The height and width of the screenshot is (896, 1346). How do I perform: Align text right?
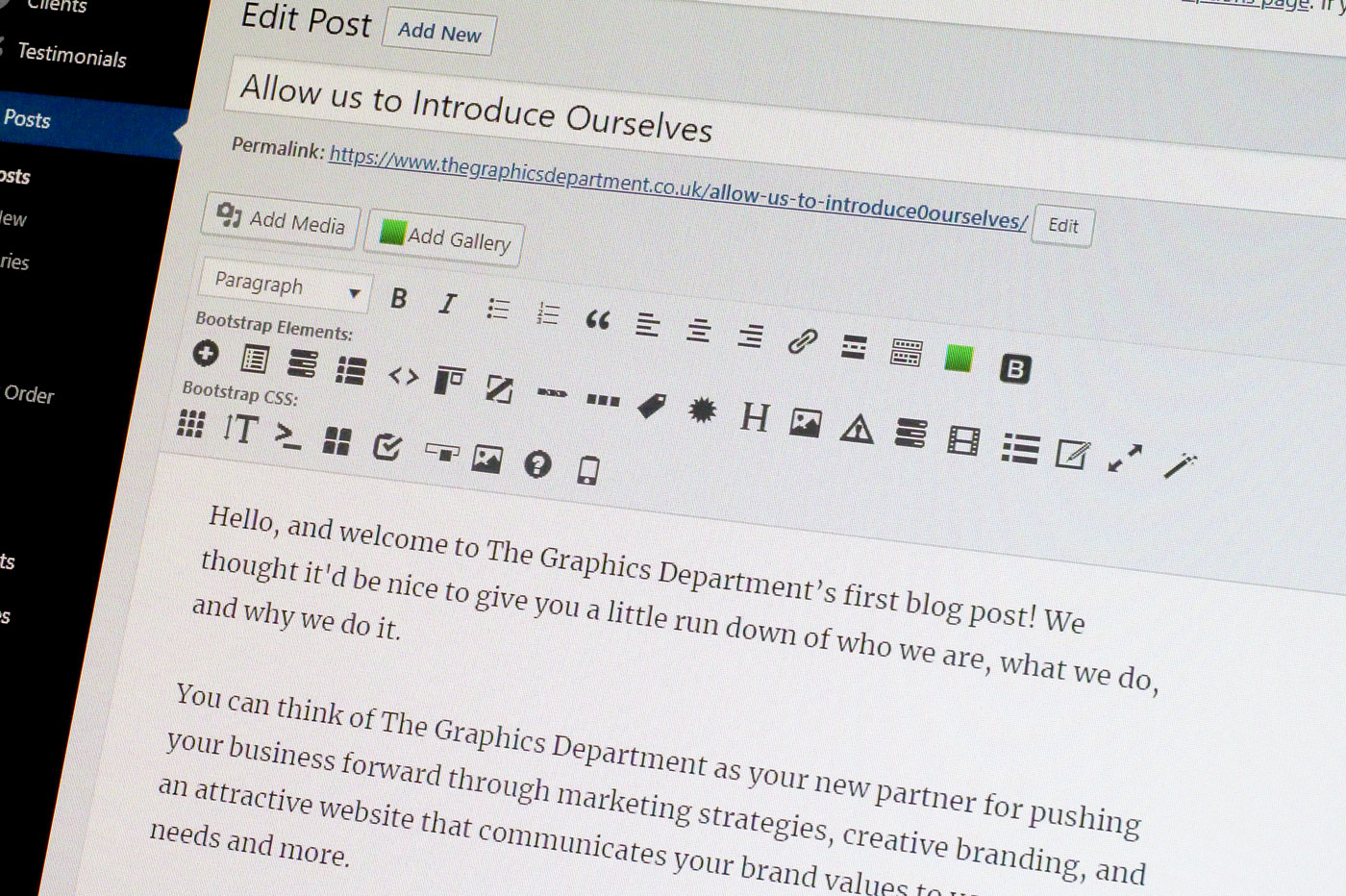pyautogui.click(x=750, y=336)
